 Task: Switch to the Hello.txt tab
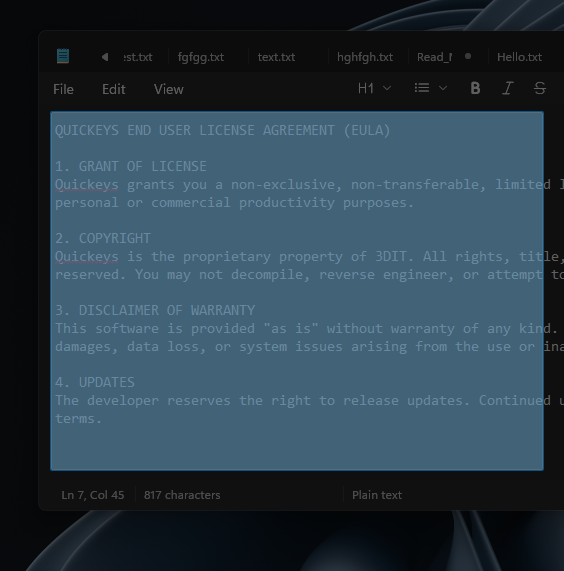point(519,57)
